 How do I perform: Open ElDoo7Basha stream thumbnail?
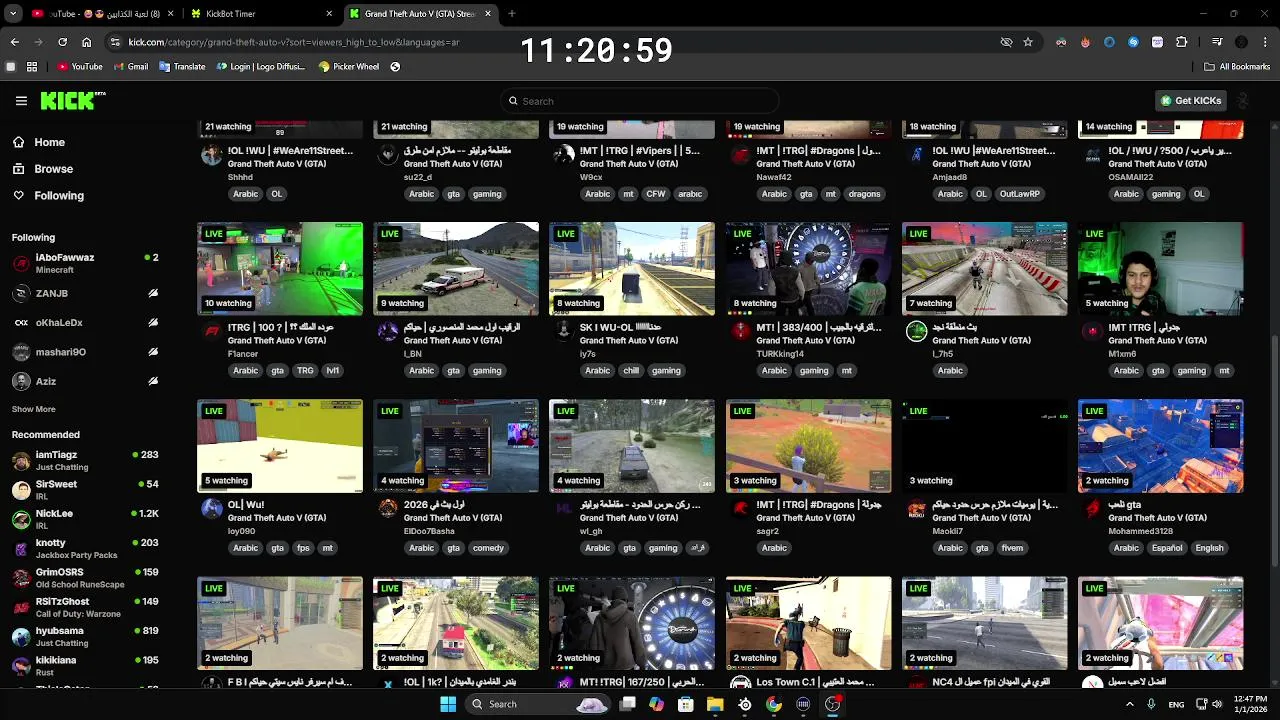[456, 446]
